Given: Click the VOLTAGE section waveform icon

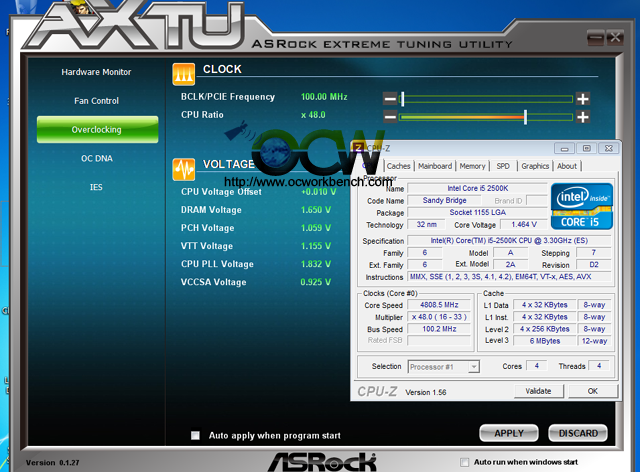Looking at the screenshot, I should pos(184,169).
